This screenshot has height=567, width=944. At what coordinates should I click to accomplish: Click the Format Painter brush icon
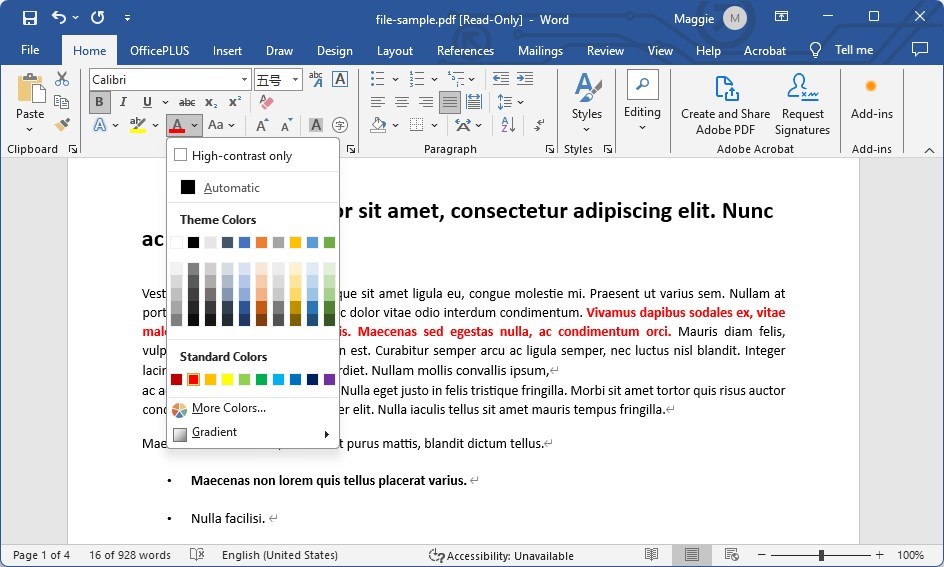(62, 125)
